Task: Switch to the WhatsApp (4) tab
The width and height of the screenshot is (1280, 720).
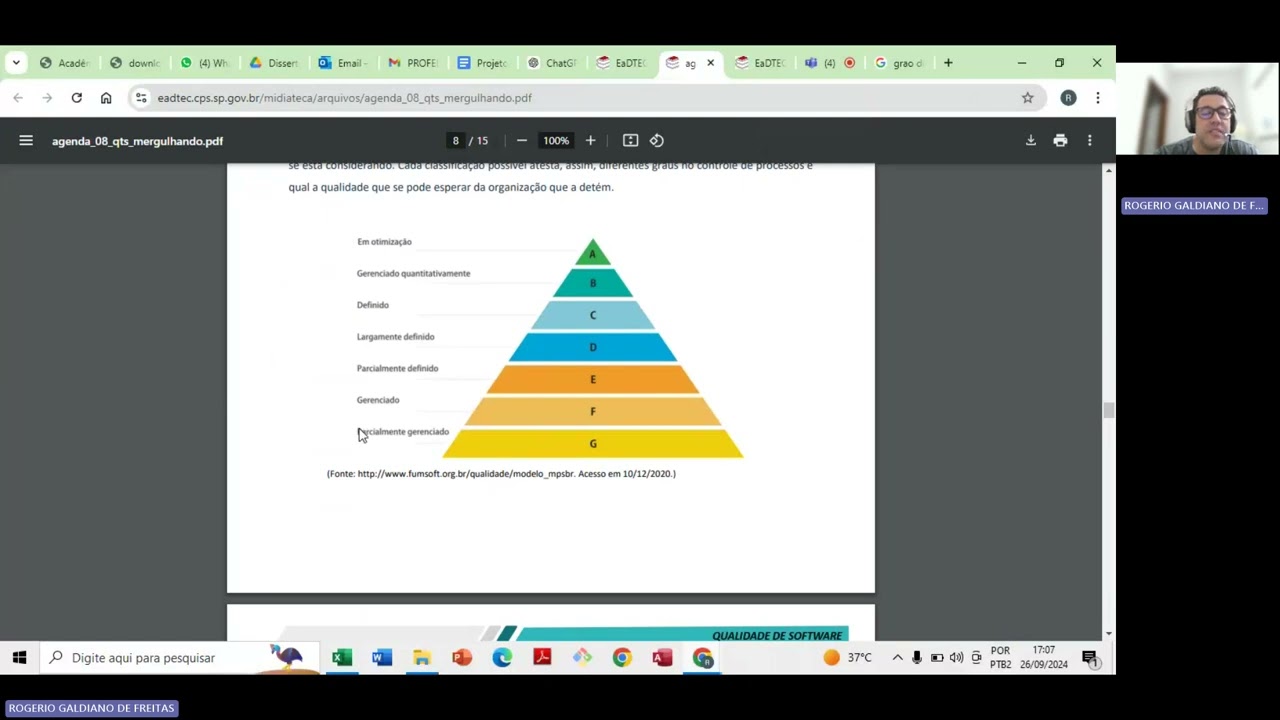Action: coord(205,63)
